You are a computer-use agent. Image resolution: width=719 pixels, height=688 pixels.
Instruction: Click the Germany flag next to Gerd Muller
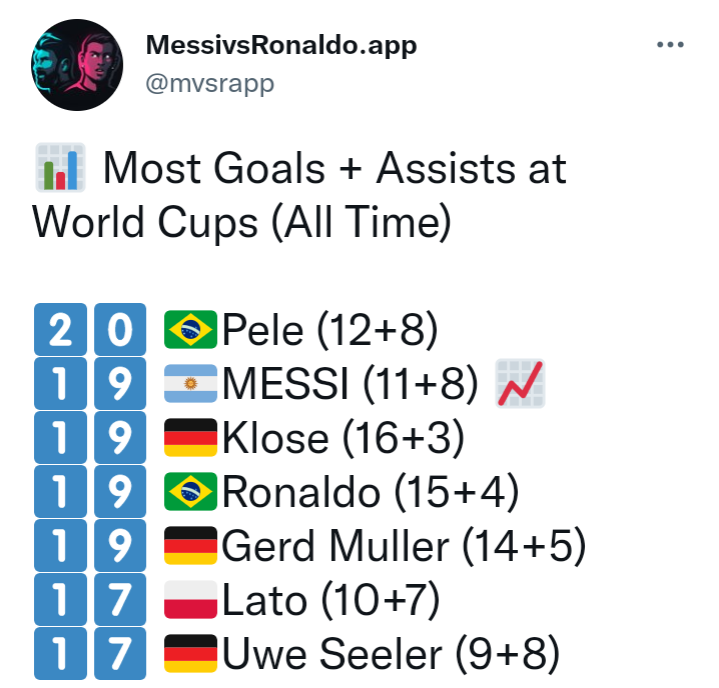click(x=190, y=545)
